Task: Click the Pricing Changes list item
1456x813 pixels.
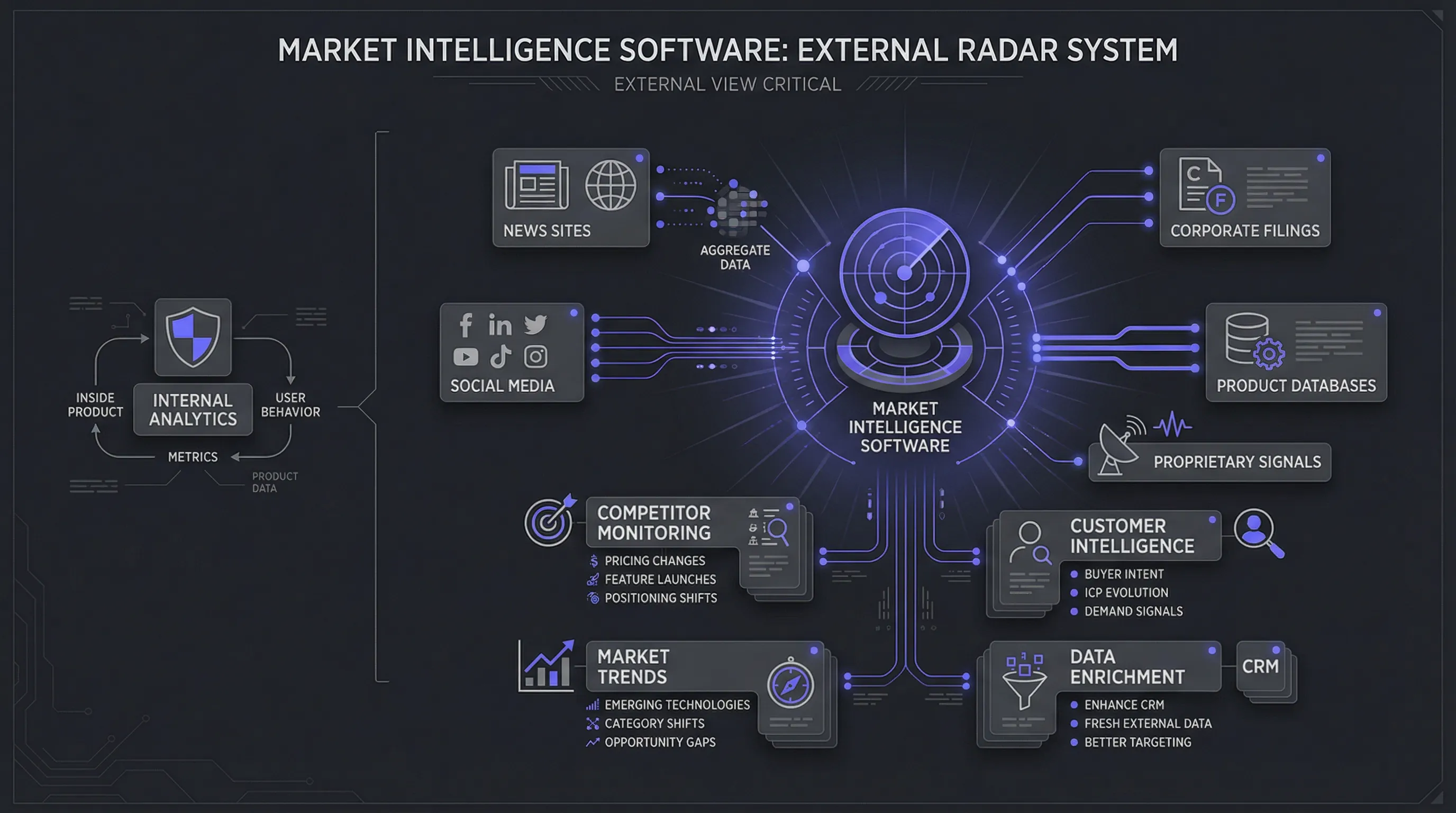Action: pyautogui.click(x=654, y=561)
